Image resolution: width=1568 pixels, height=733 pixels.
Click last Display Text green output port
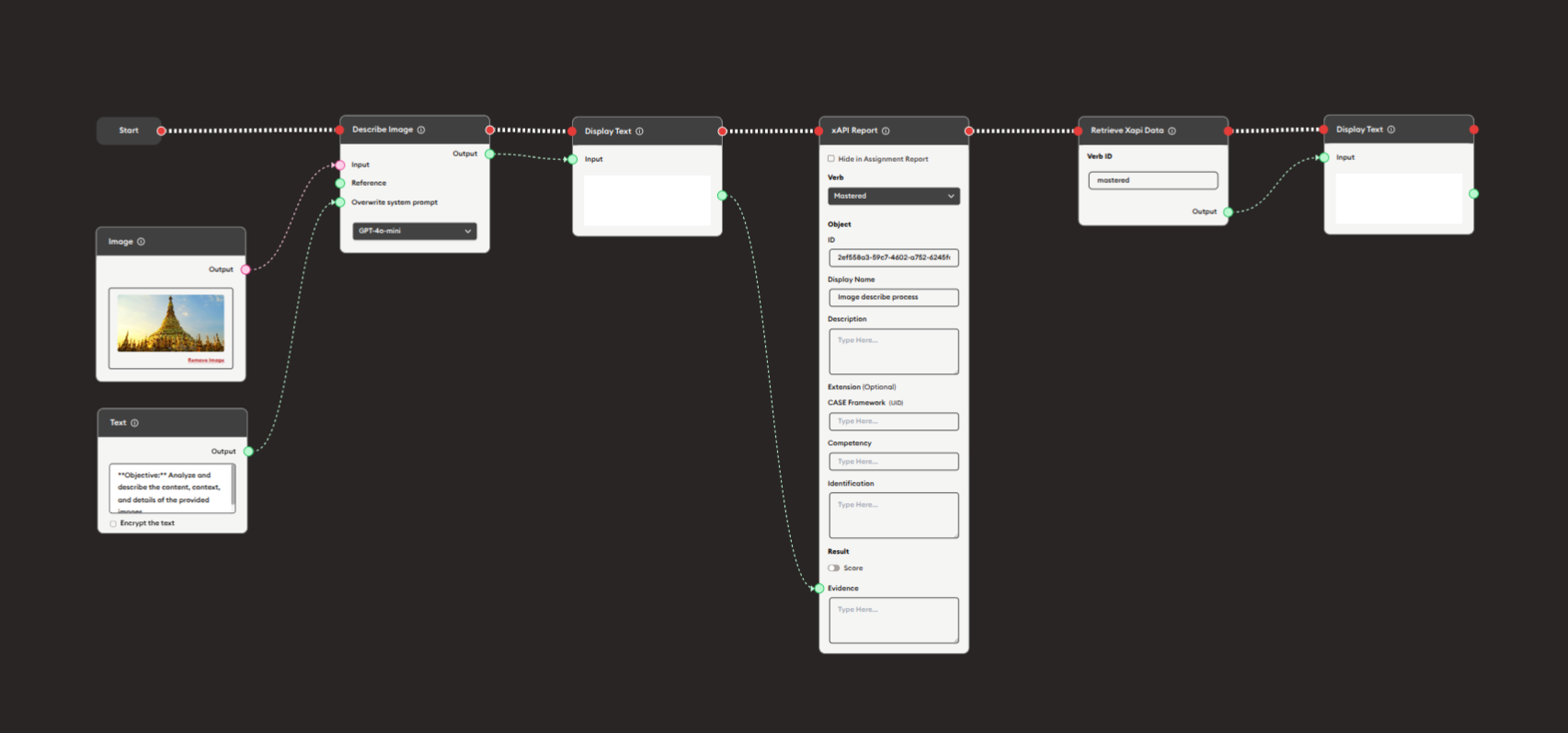click(1473, 193)
